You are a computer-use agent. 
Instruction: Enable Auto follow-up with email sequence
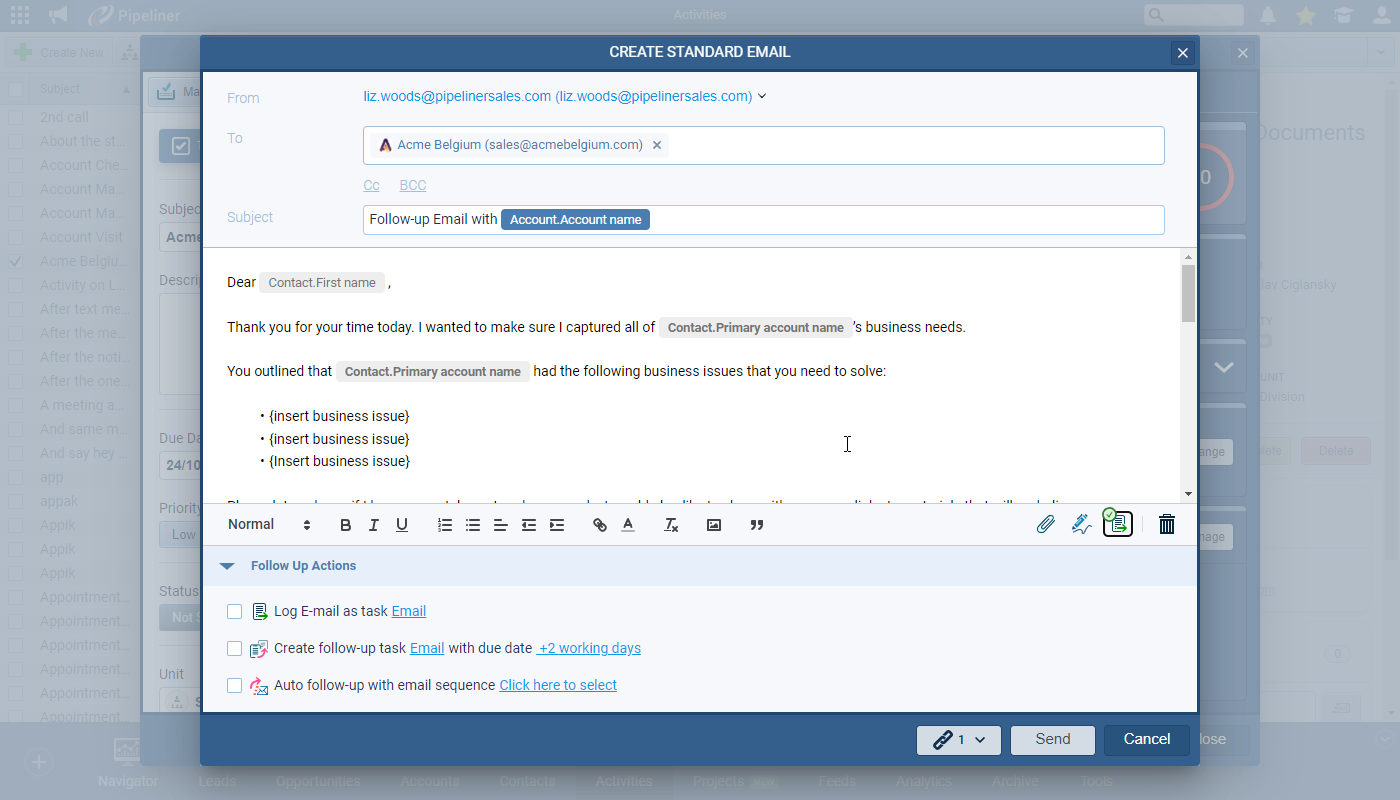[x=234, y=685]
